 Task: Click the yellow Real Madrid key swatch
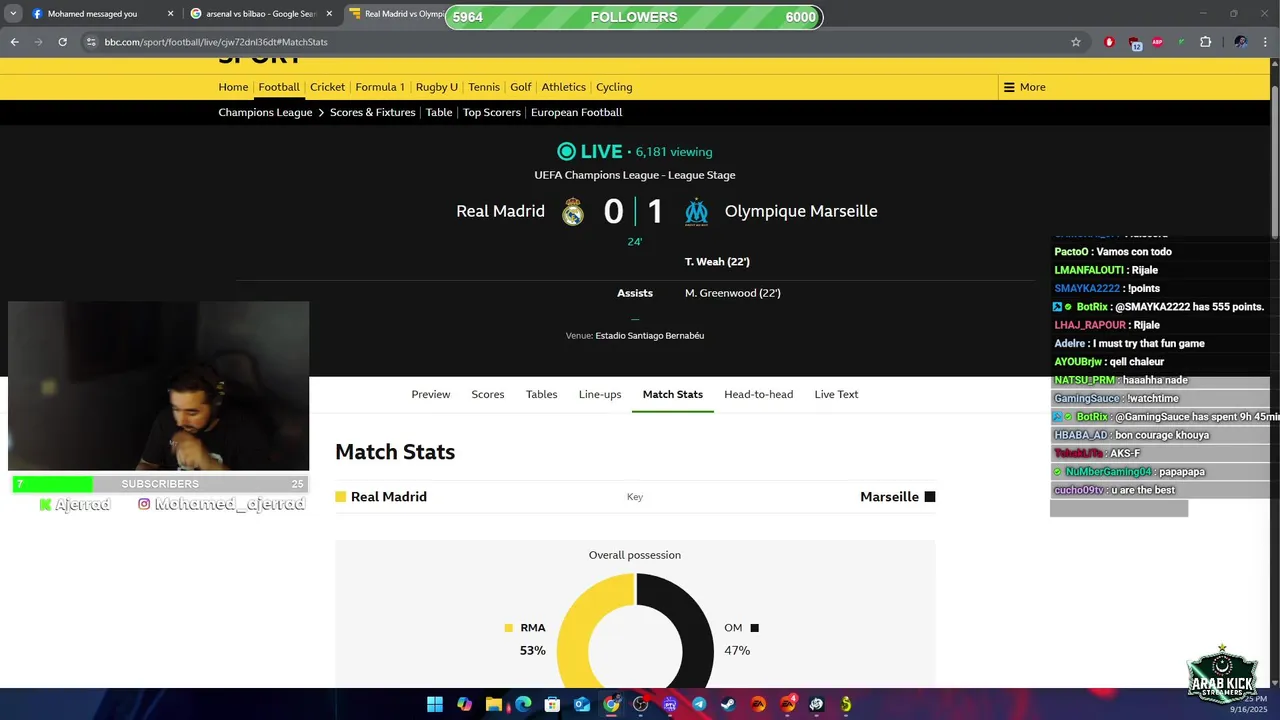[x=341, y=497]
